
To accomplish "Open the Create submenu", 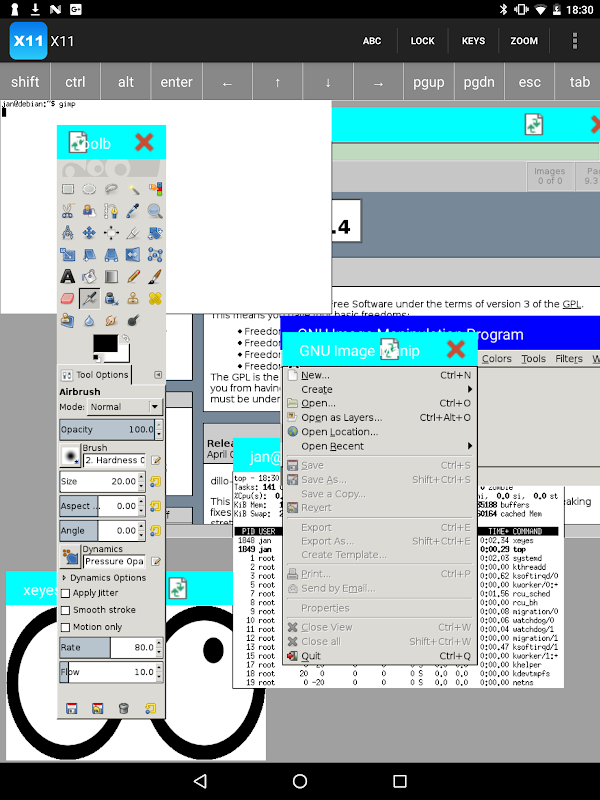I will tap(379, 389).
